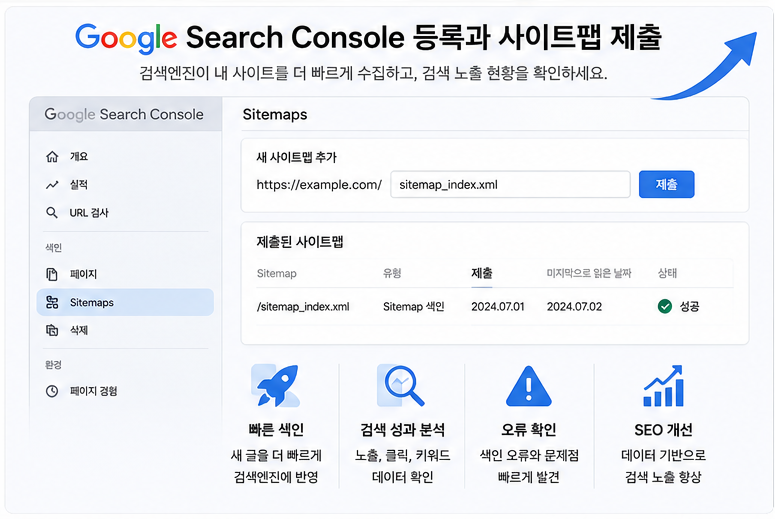Click the 검색 성과 분석 feature title
Viewport: 775px width, 519px height.
(x=402, y=430)
